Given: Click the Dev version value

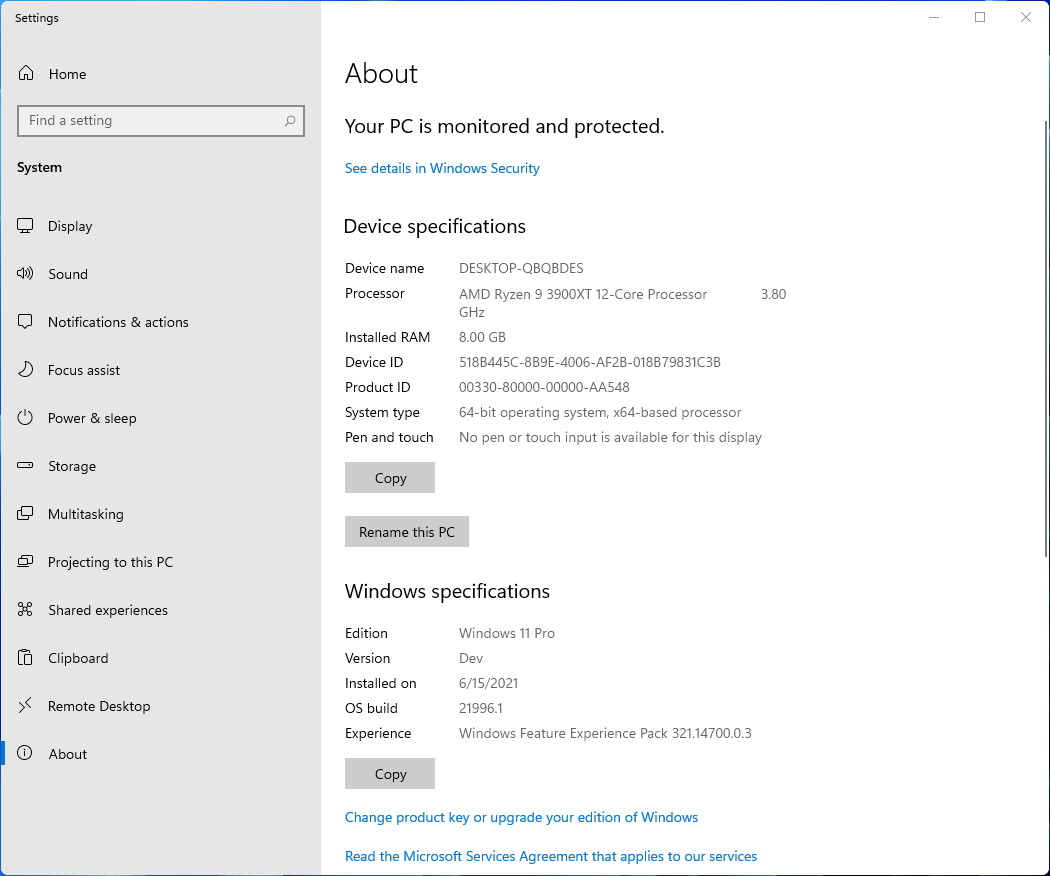Looking at the screenshot, I should point(471,658).
